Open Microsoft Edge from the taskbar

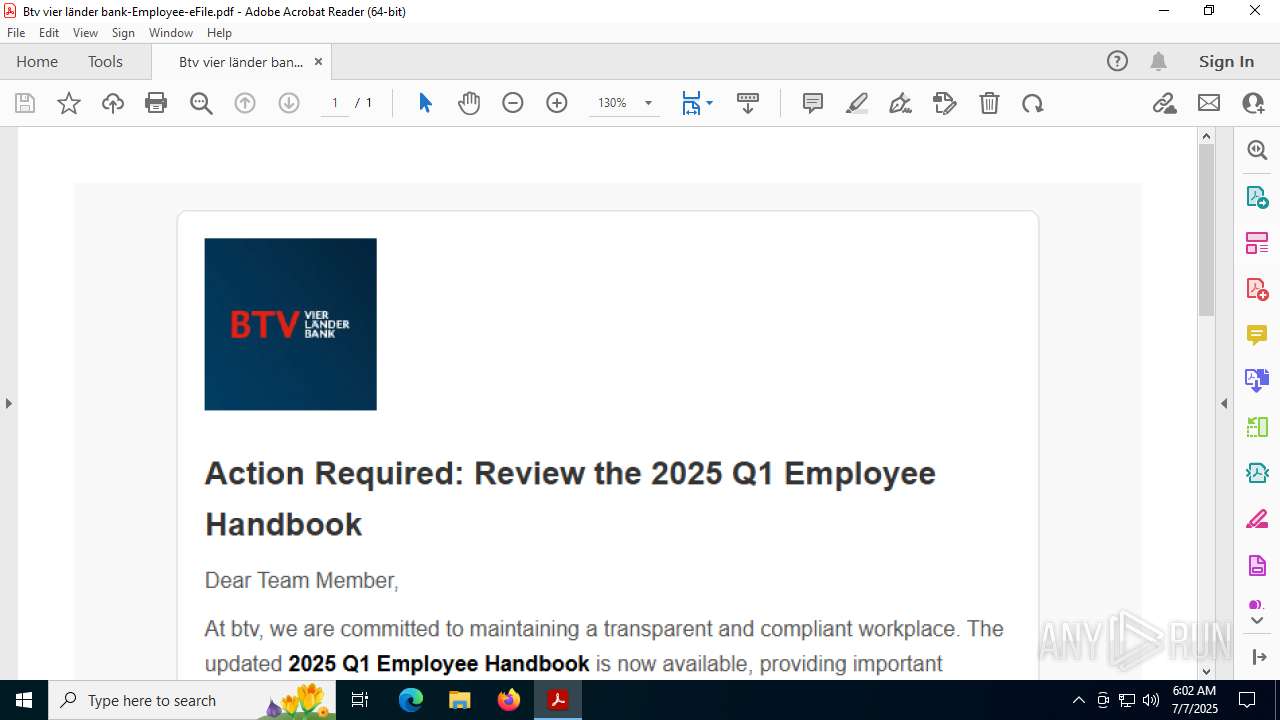[411, 700]
